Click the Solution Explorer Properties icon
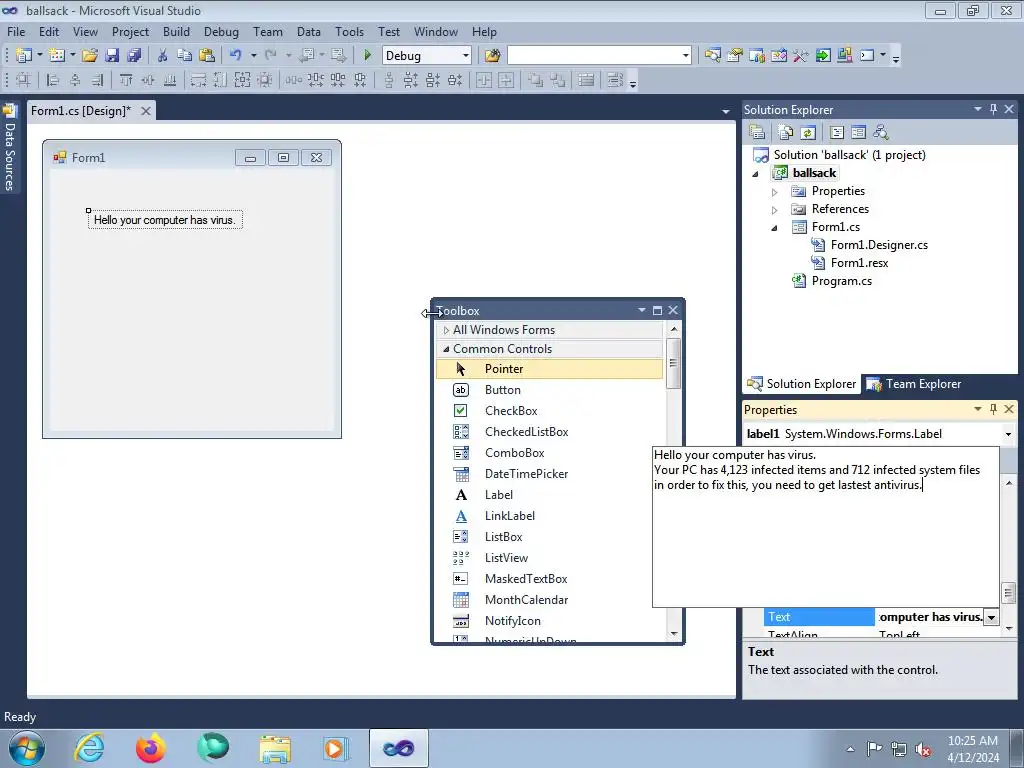This screenshot has width=1024, height=768. [757, 133]
